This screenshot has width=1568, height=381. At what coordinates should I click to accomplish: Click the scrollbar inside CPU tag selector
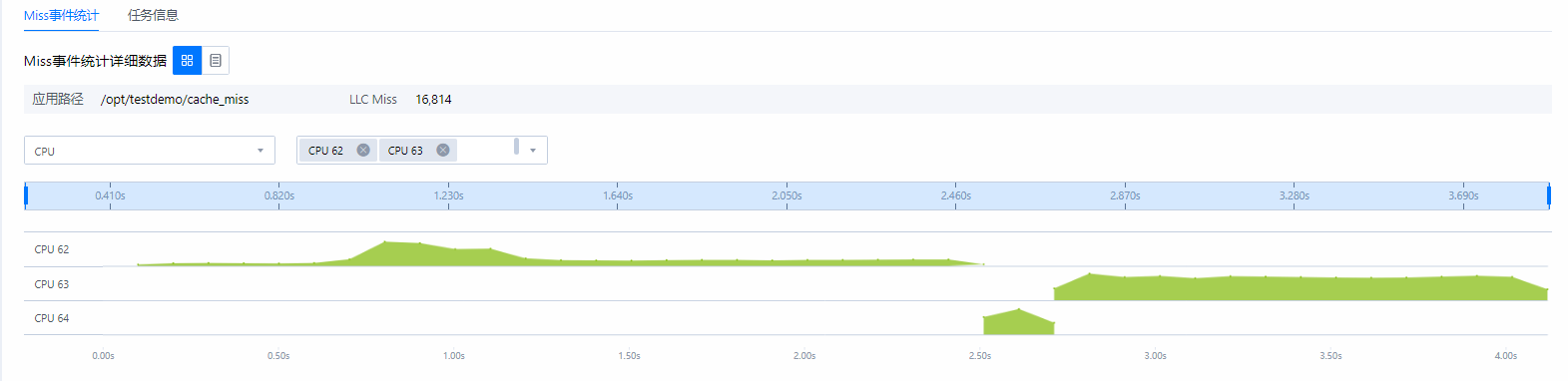coord(516,147)
